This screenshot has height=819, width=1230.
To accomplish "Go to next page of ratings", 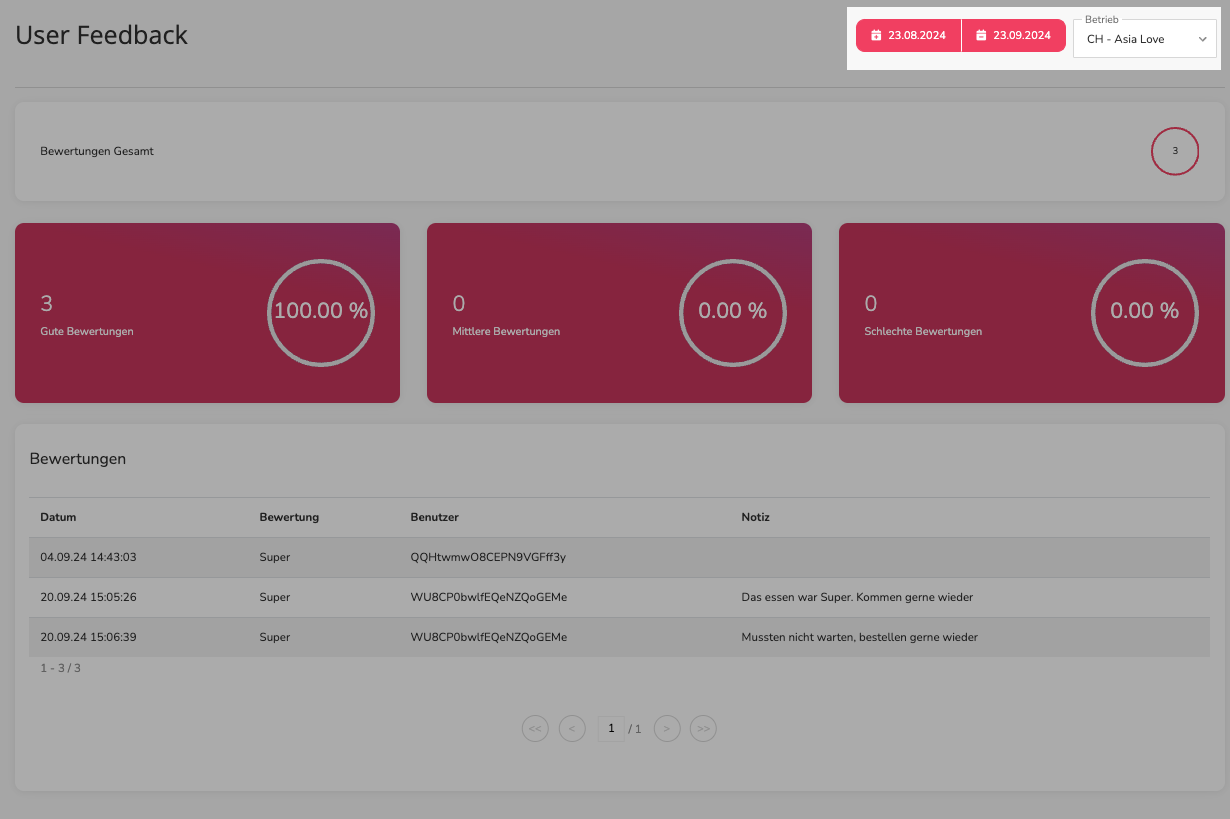I will coord(667,729).
